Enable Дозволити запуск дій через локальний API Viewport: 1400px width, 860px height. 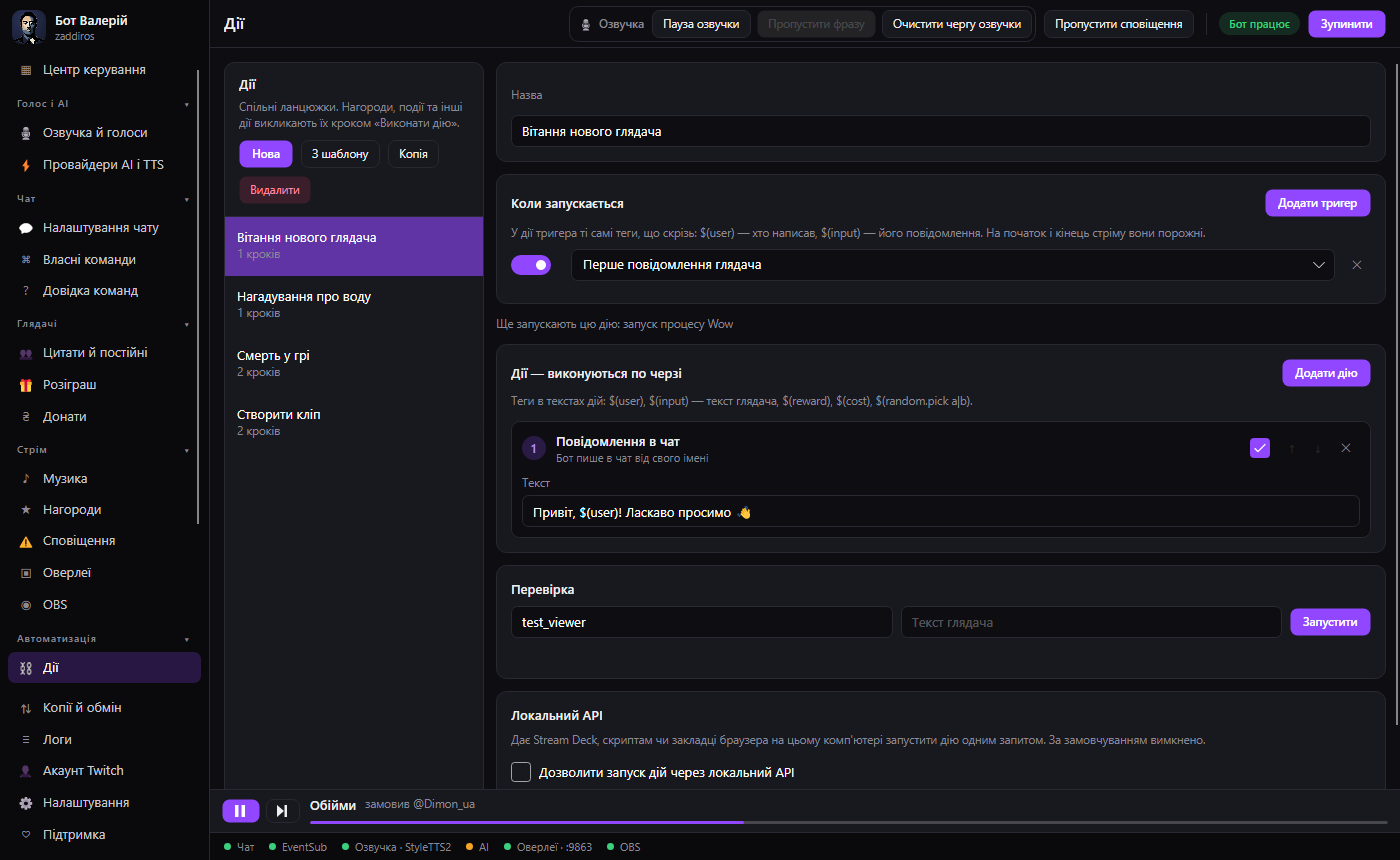[521, 772]
